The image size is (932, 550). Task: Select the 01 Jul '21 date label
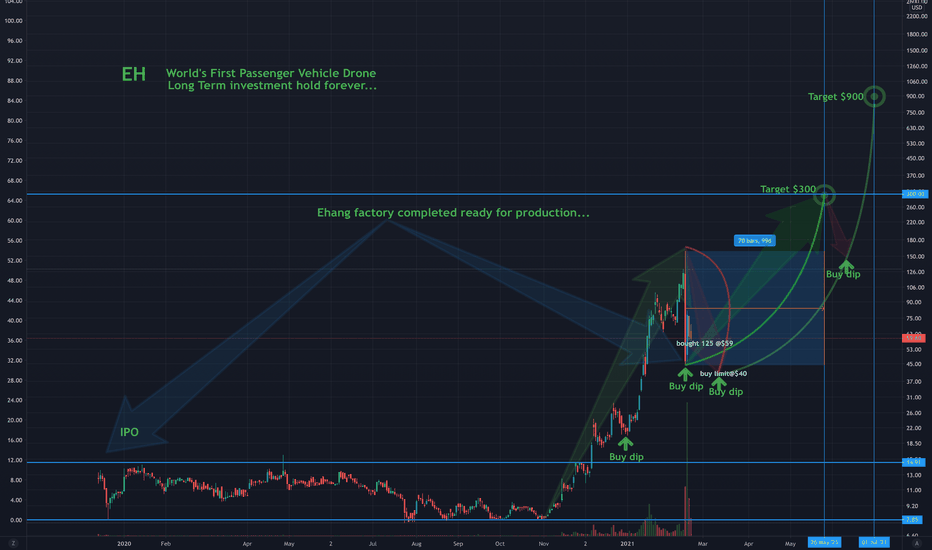point(874,542)
